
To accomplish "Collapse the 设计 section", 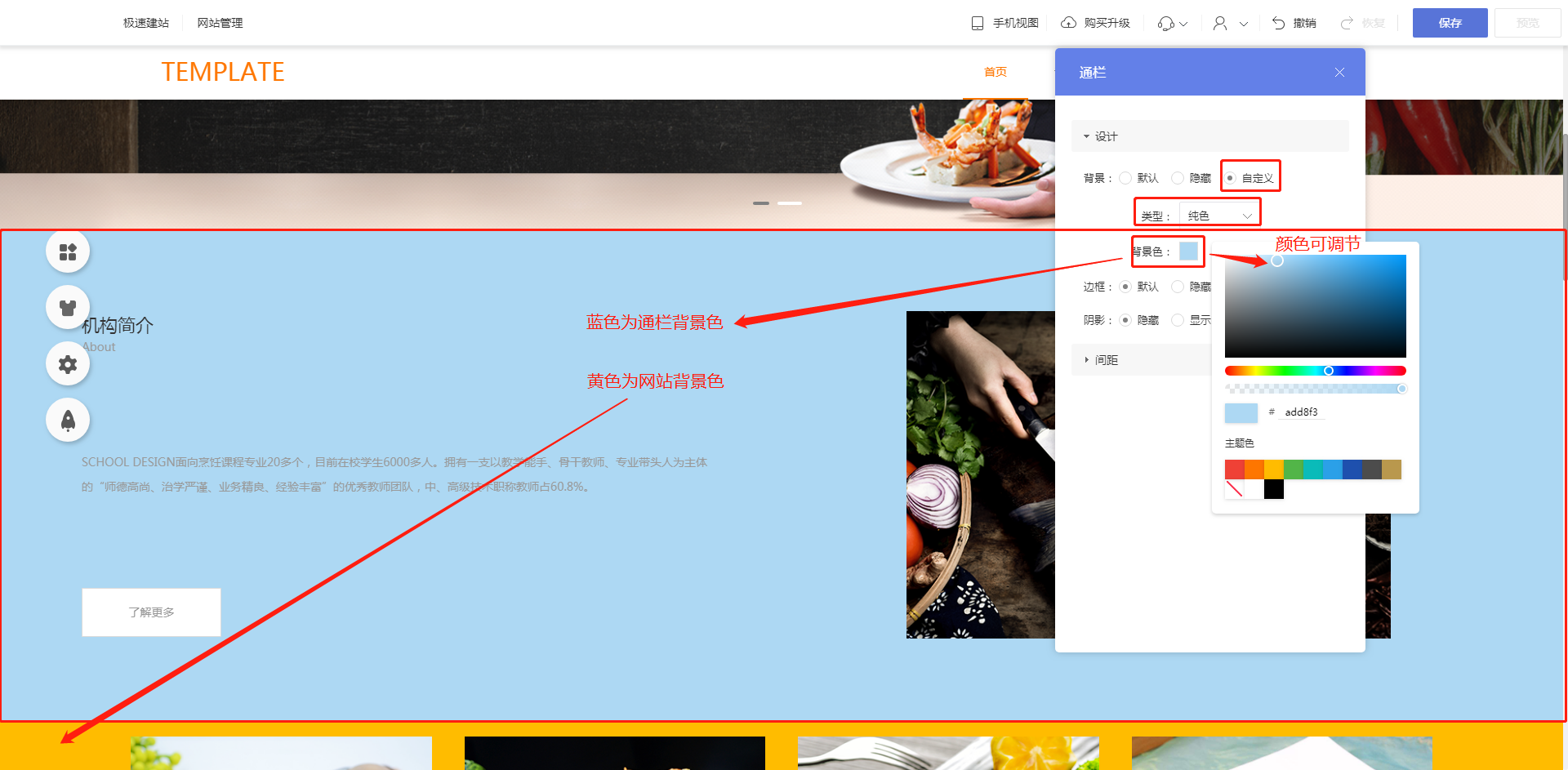I will [1209, 136].
